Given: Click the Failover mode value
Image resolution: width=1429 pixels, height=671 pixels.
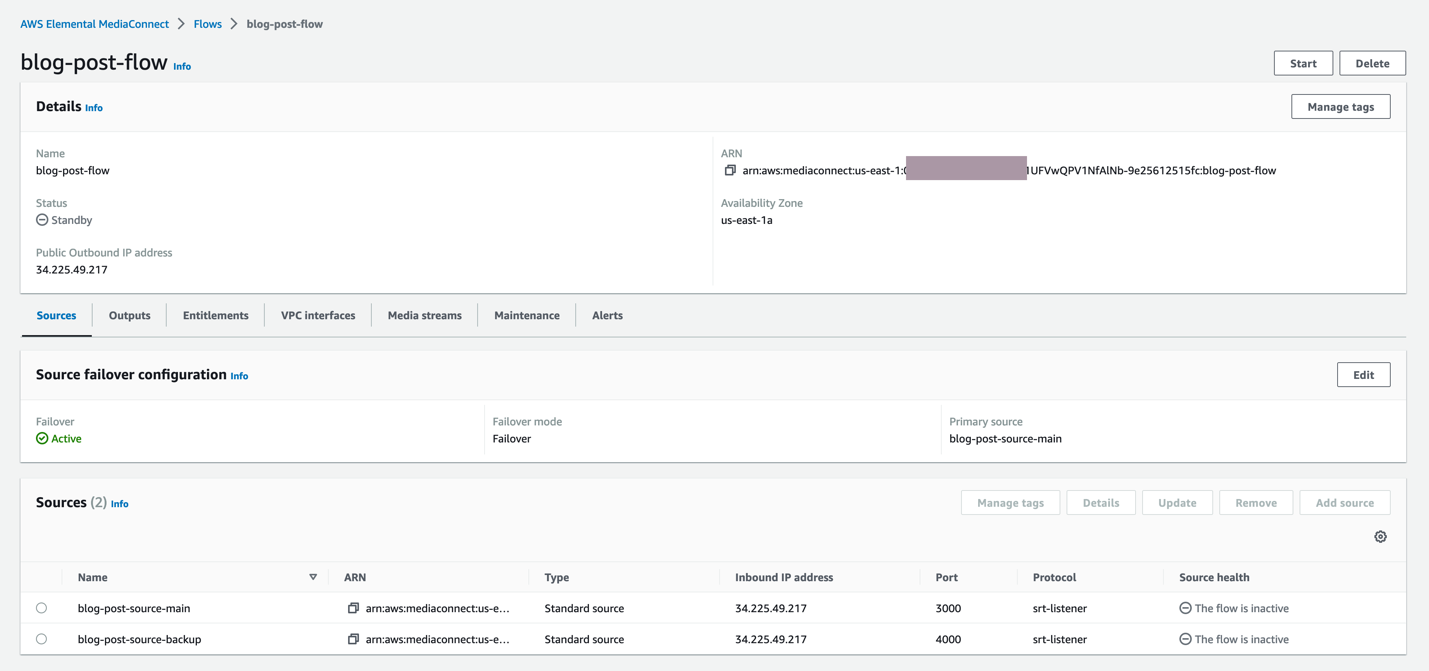Looking at the screenshot, I should 512,439.
